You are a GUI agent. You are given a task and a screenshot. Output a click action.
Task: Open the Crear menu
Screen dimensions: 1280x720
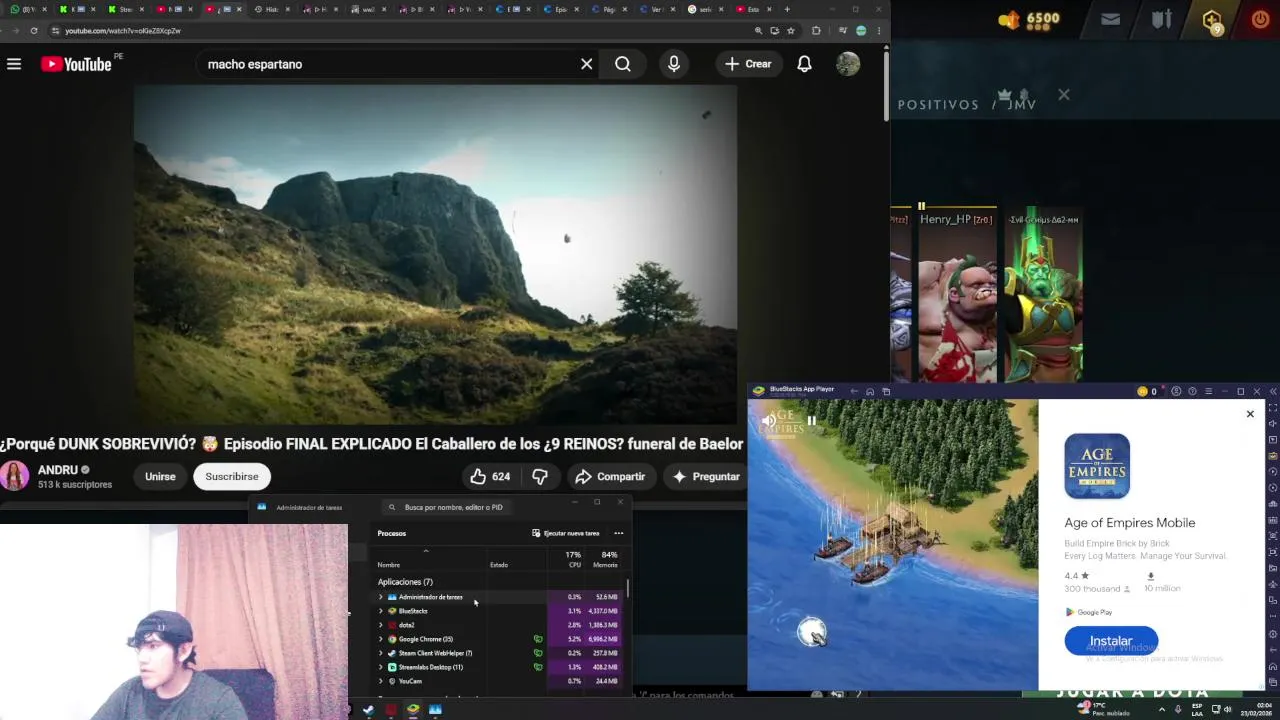[x=748, y=64]
